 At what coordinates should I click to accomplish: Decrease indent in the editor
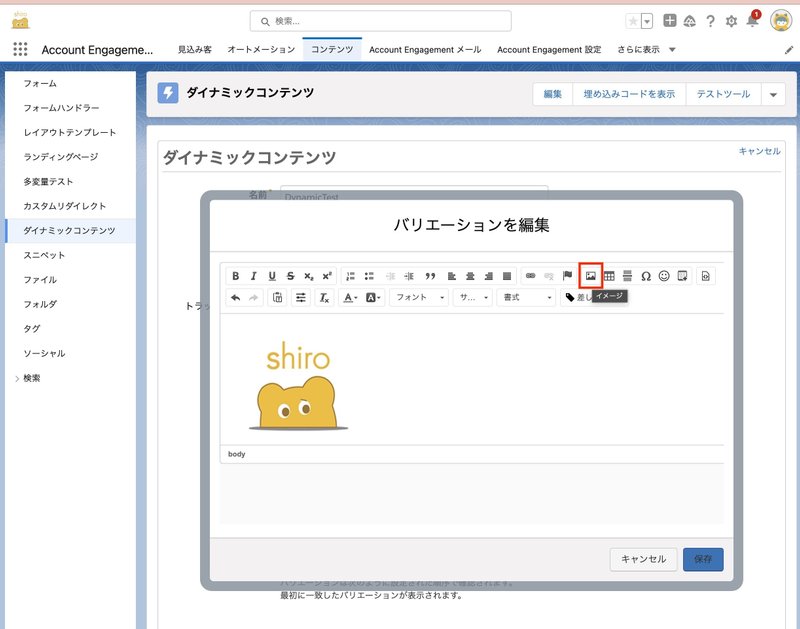pos(390,276)
